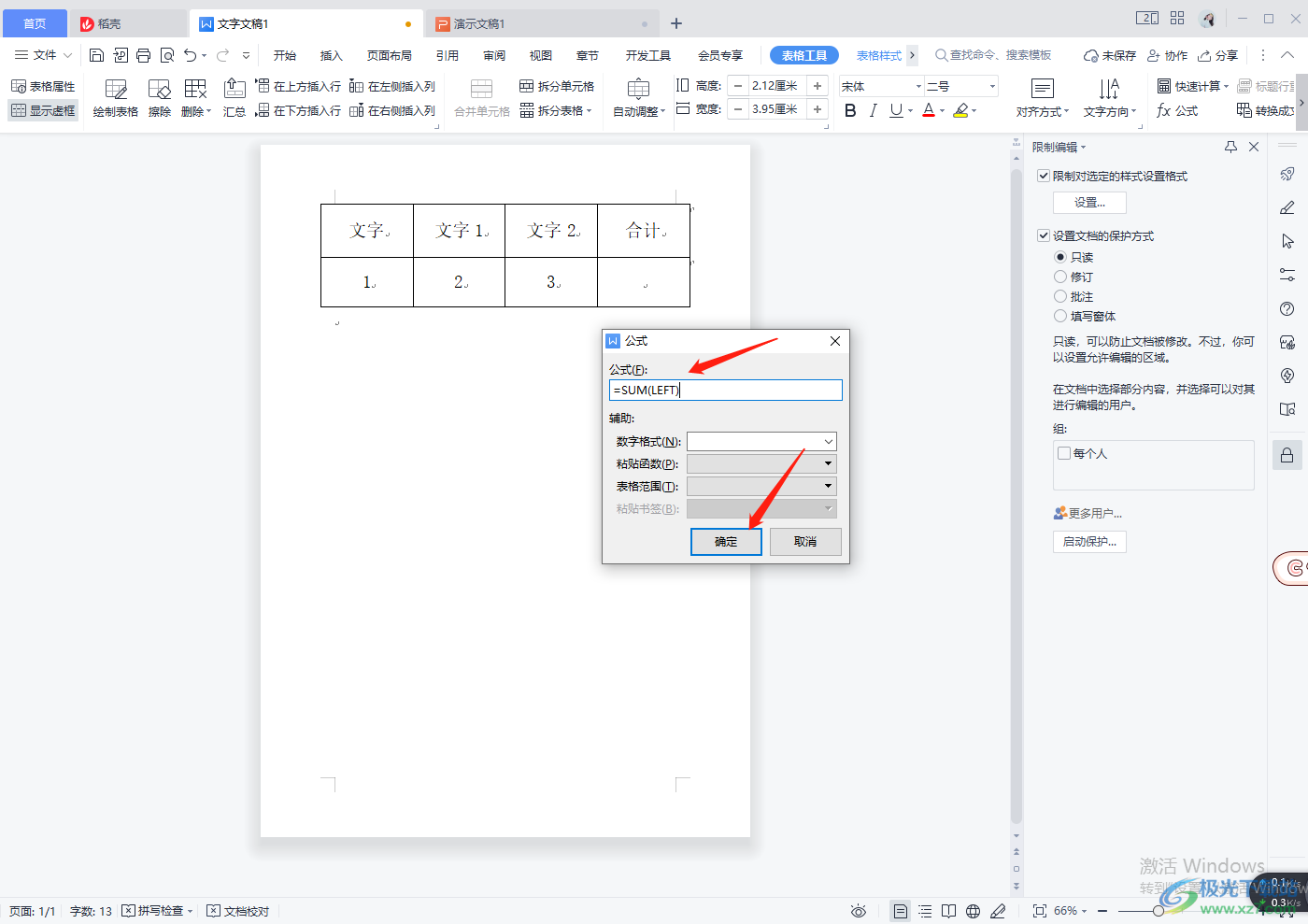Insert column right with 在右侧插入列
The height and width of the screenshot is (924, 1308).
pyautogui.click(x=392, y=110)
